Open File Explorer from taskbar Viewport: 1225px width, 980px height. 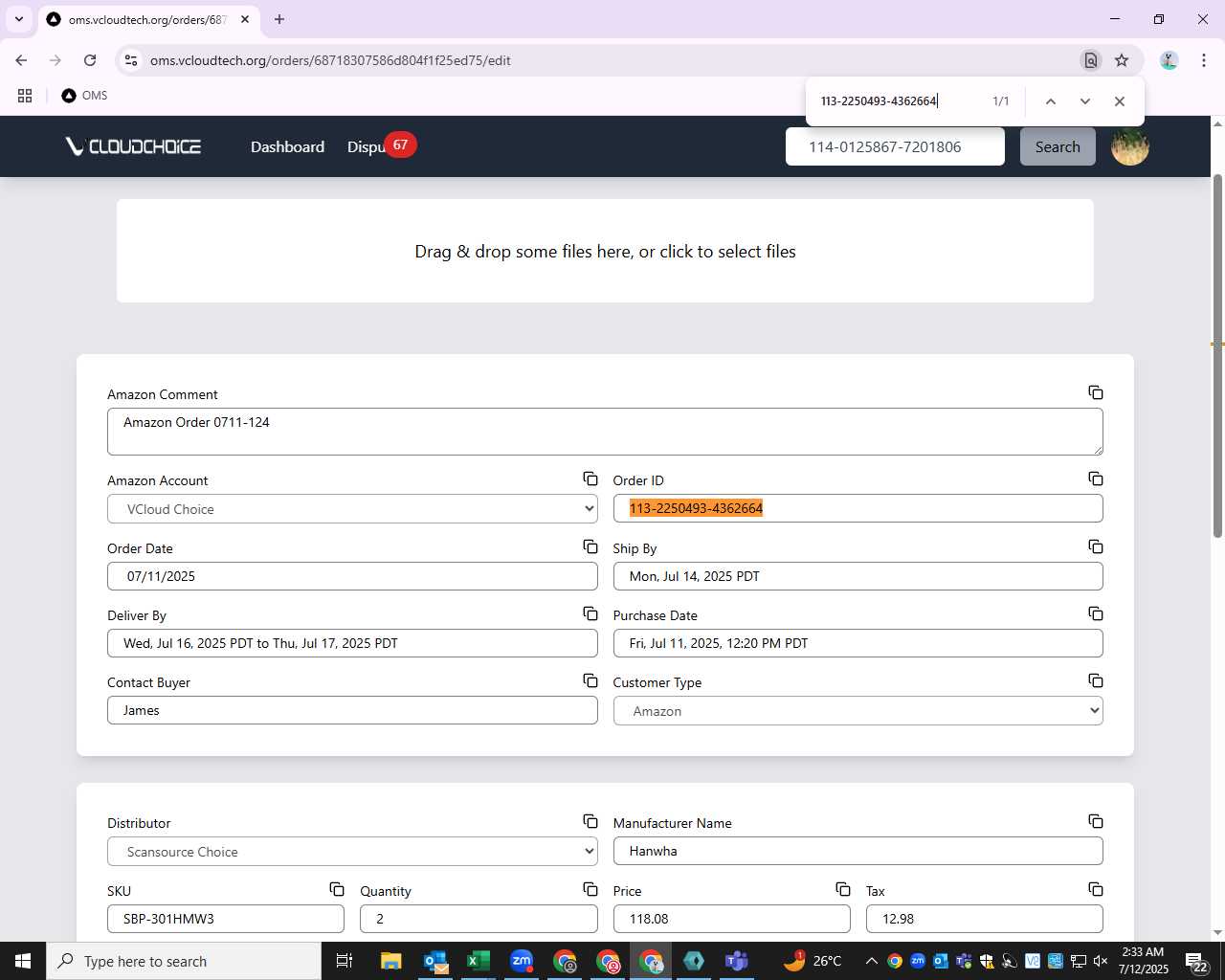coord(390,961)
